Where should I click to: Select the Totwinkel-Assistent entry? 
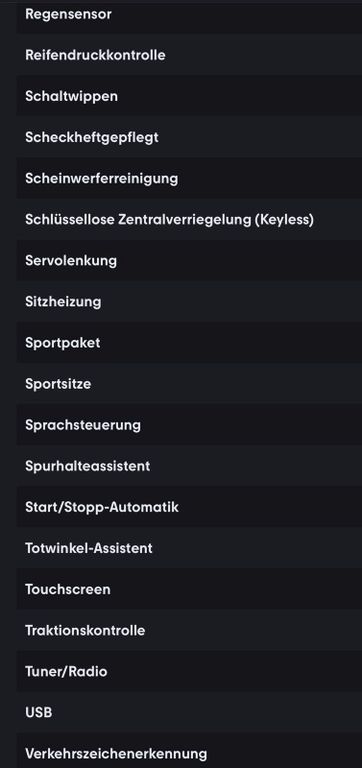(189, 548)
